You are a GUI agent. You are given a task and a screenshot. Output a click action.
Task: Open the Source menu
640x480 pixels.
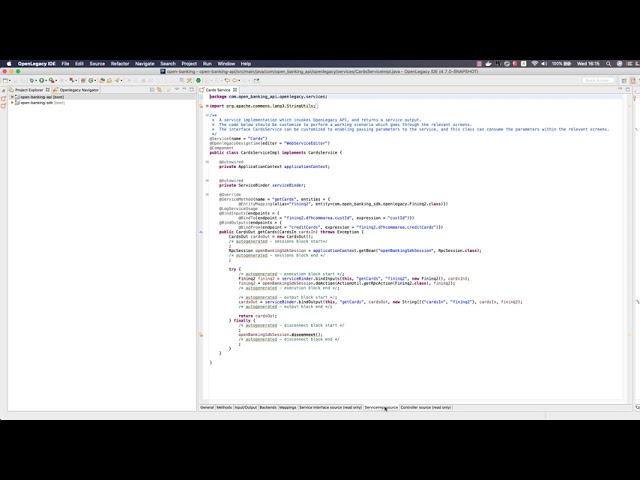tap(97, 64)
